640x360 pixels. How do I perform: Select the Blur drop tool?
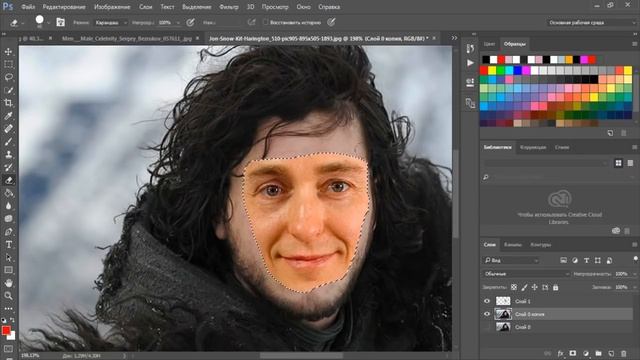pyautogui.click(x=9, y=206)
